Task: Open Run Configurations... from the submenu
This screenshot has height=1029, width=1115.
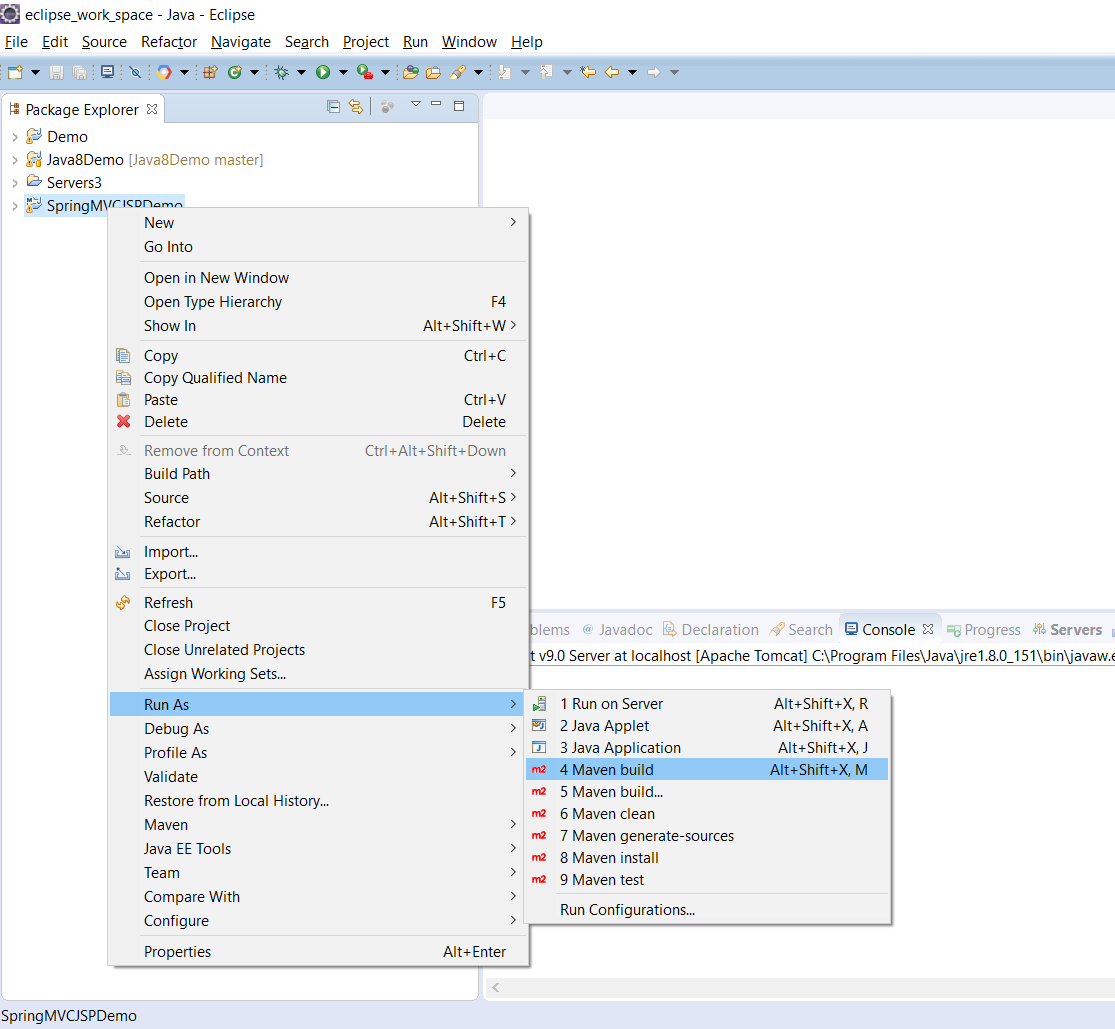Action: click(627, 910)
